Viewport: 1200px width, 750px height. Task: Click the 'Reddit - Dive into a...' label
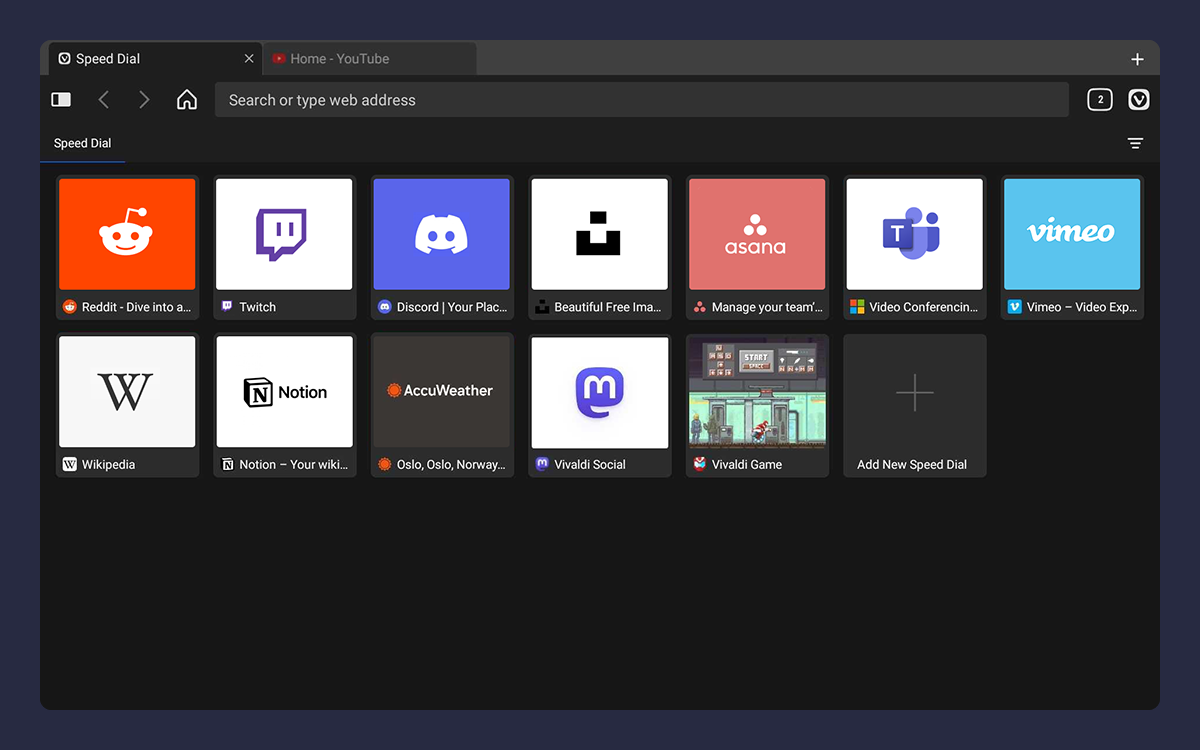click(x=136, y=307)
